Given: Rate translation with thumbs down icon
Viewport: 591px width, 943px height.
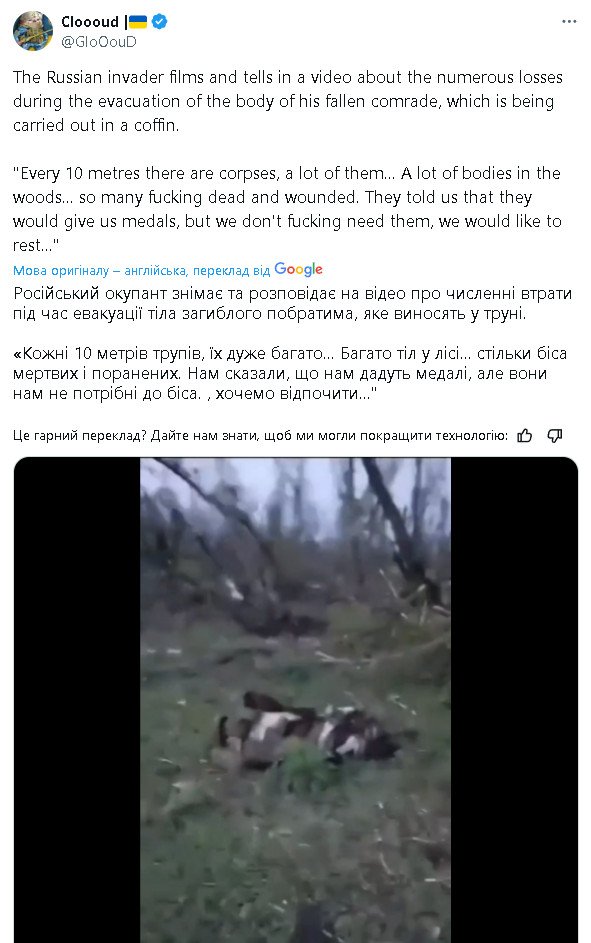Looking at the screenshot, I should pos(555,435).
